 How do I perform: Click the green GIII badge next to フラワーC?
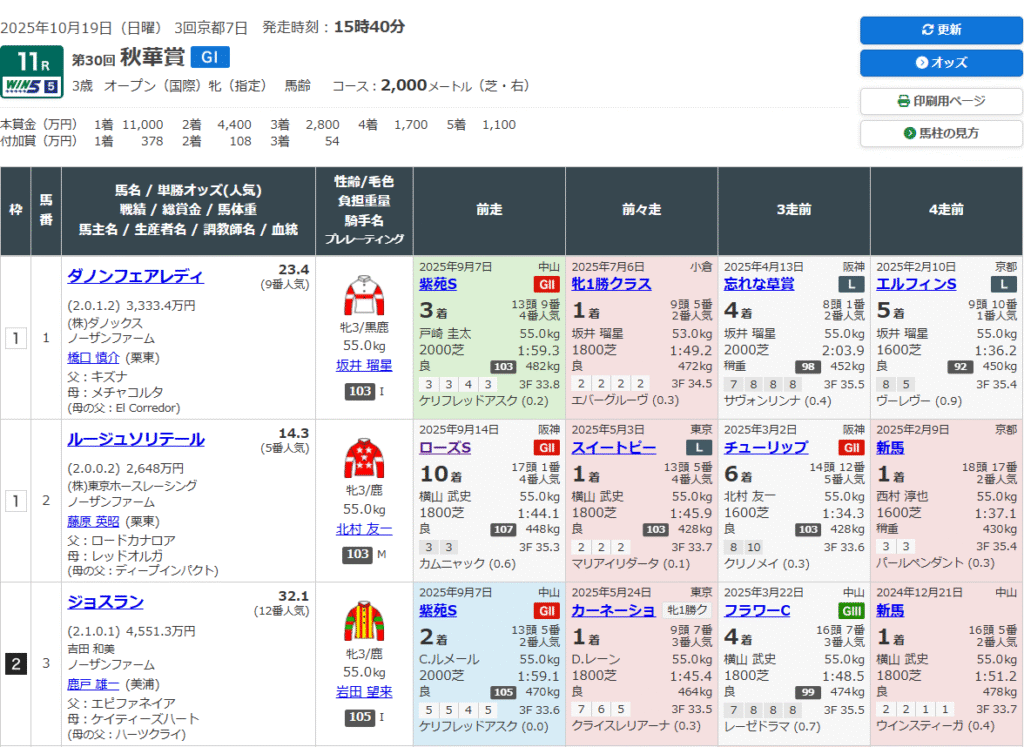coord(851,610)
